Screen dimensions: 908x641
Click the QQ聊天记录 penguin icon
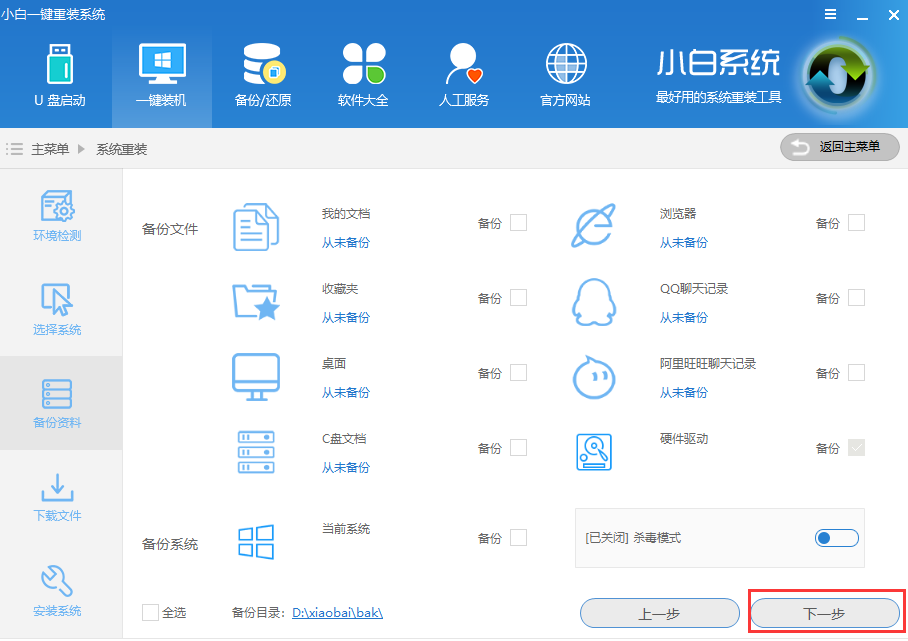(x=594, y=301)
